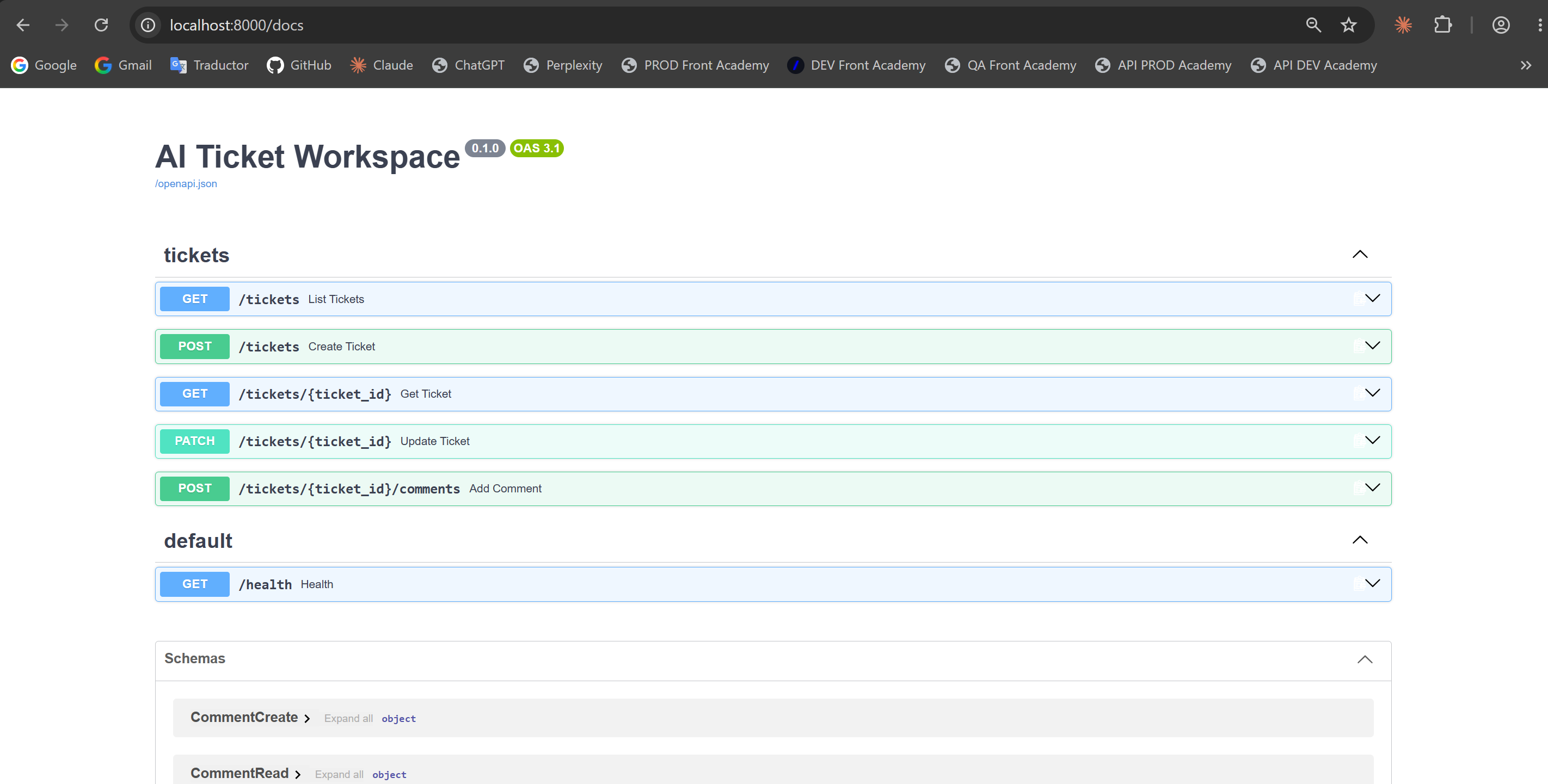
Task: Expand the Get Ticket operation chevron
Action: point(1373,393)
